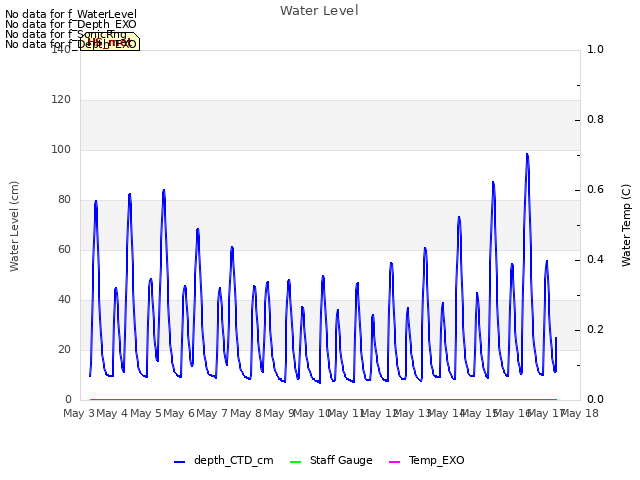The height and width of the screenshot is (480, 640).
Task: Click the 80 left y-axis label
Action: click(x=64, y=200)
